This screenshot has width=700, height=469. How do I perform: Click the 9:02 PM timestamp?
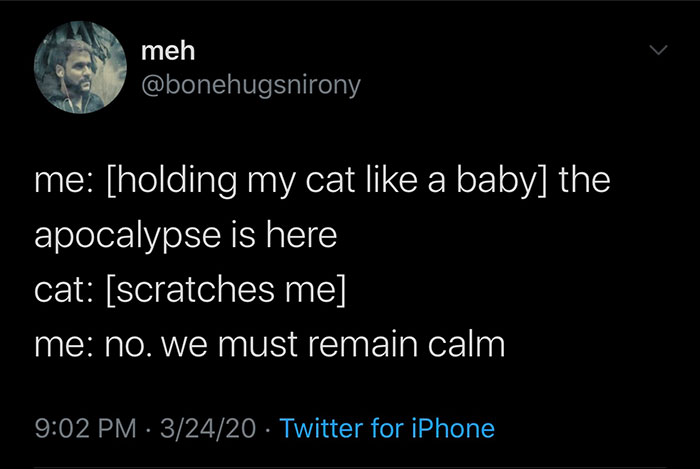point(85,428)
